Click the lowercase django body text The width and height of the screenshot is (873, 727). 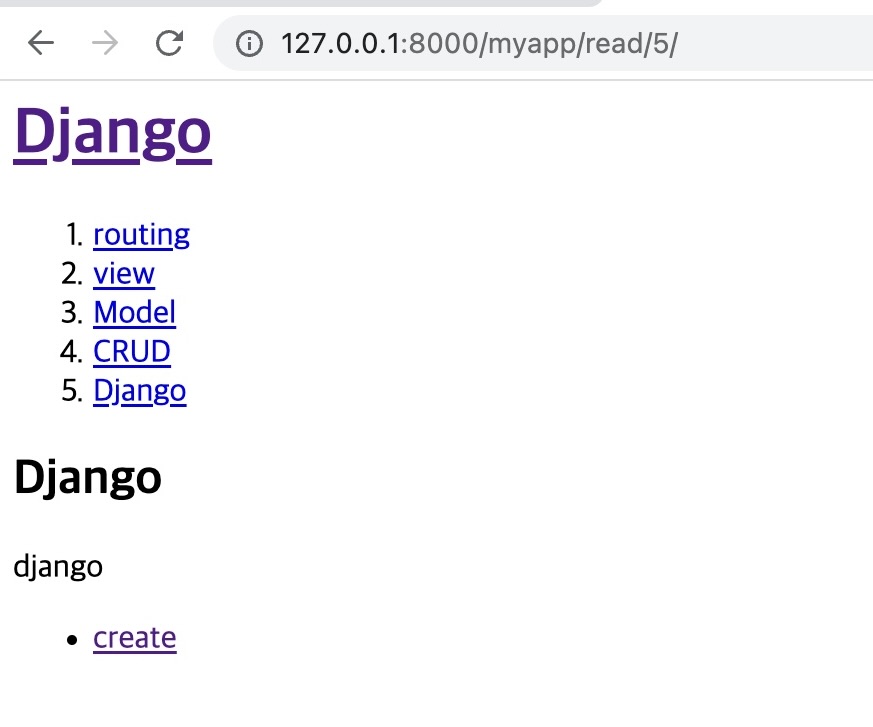58,567
